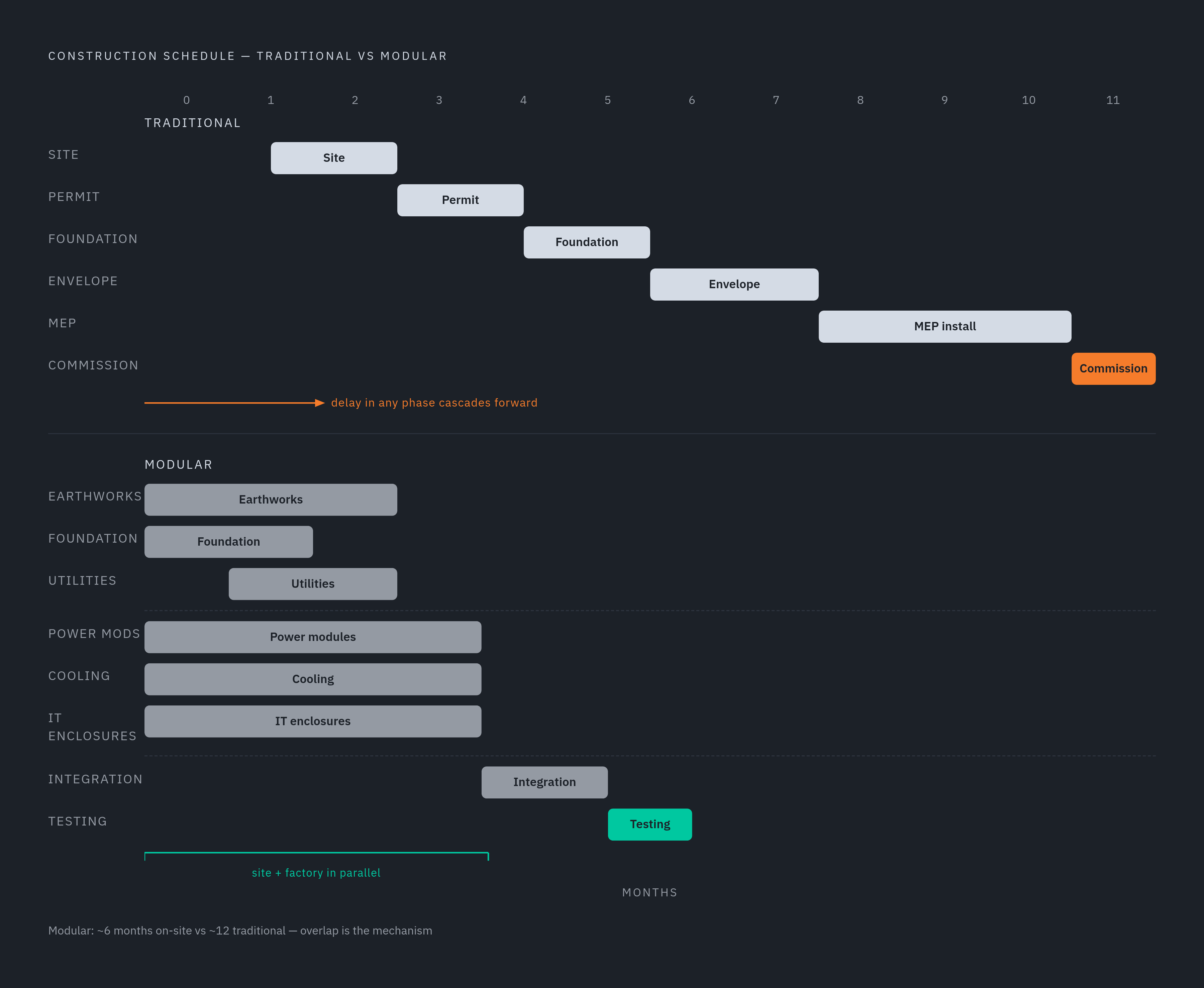The image size is (1204, 988).
Task: Click the footer note about ~6 months on-site
Action: [x=240, y=930]
